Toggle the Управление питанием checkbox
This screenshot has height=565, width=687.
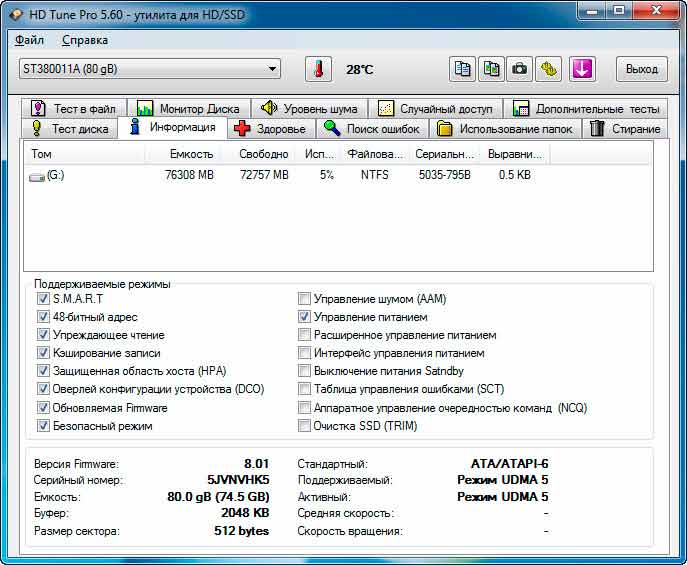click(304, 317)
